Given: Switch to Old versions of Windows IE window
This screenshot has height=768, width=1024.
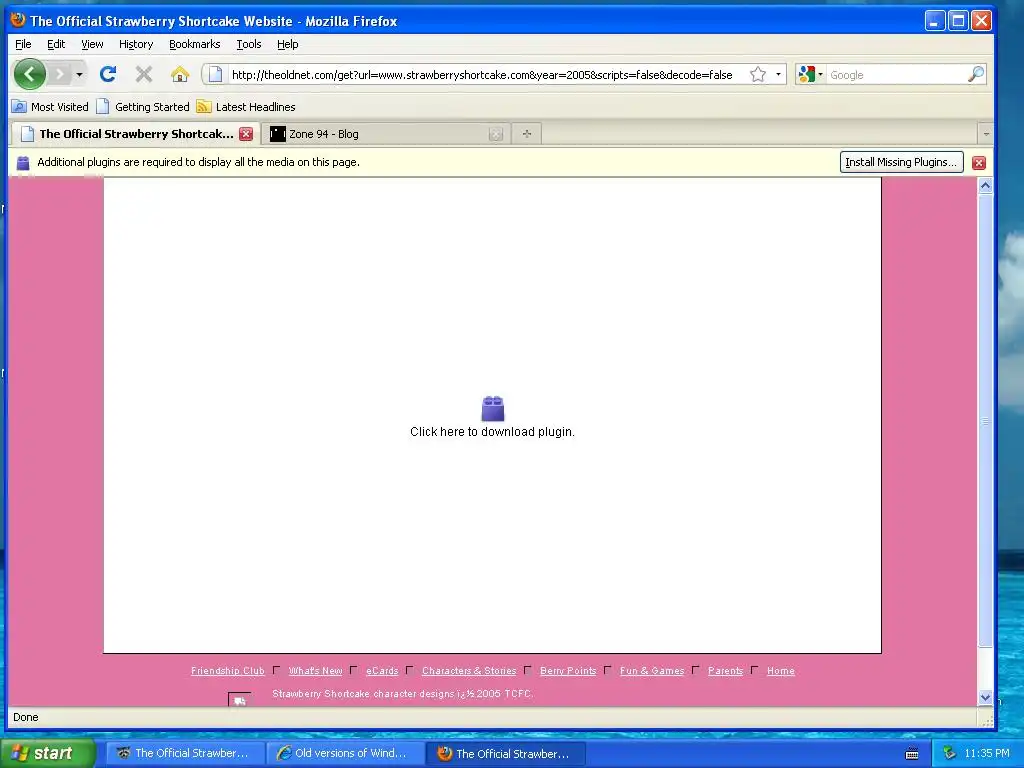Looking at the screenshot, I should tap(345, 753).
